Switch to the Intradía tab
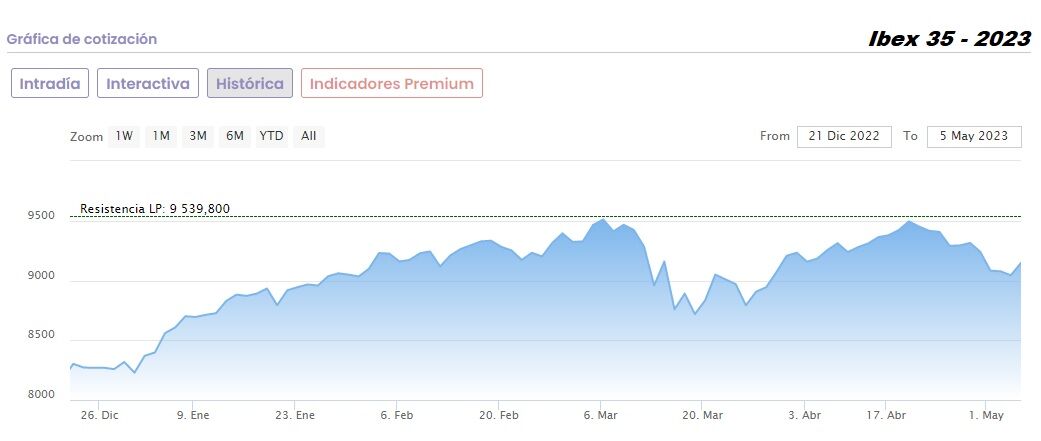The image size is (1041, 441). (x=51, y=83)
